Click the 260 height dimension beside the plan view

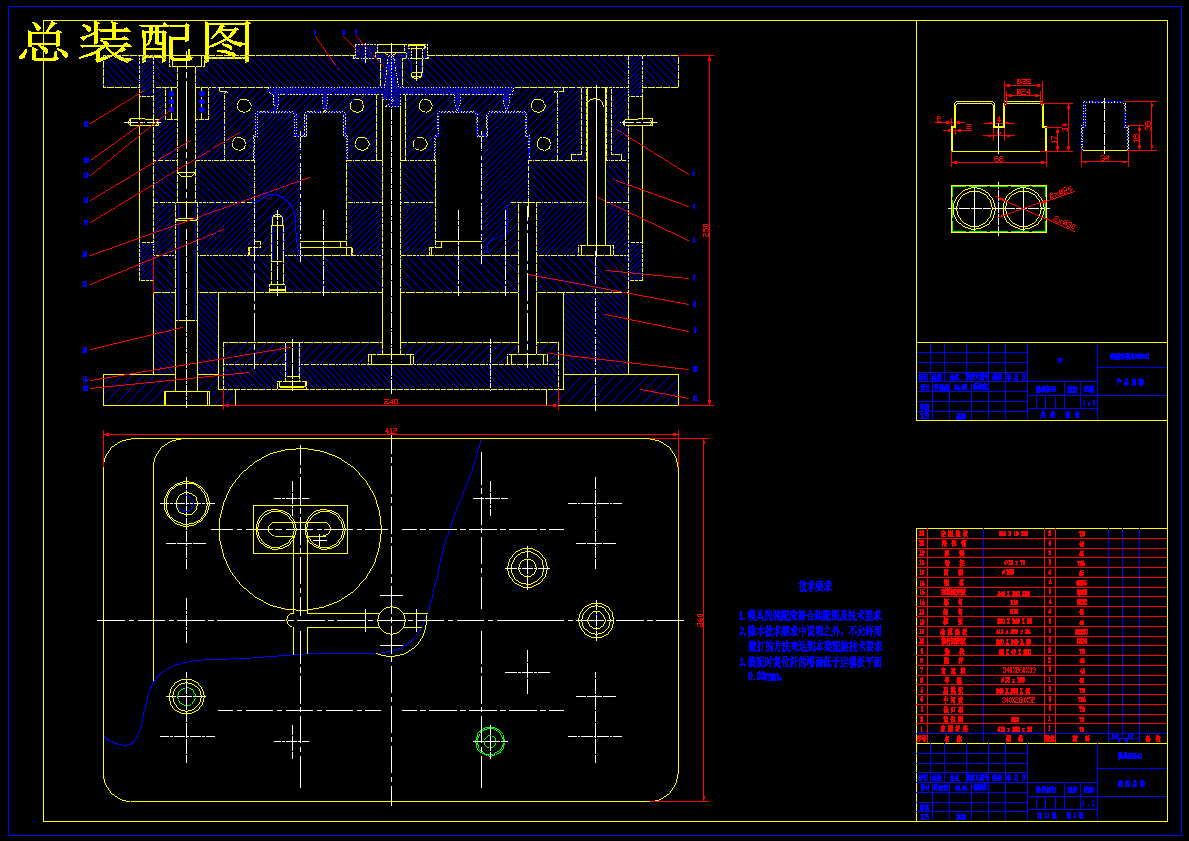(701, 620)
